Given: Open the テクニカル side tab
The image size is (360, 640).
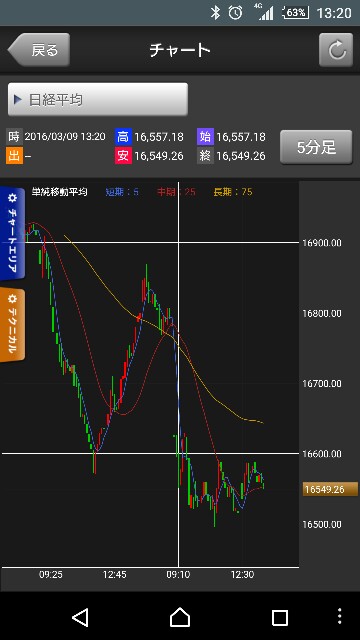Looking at the screenshot, I should coord(12,325).
